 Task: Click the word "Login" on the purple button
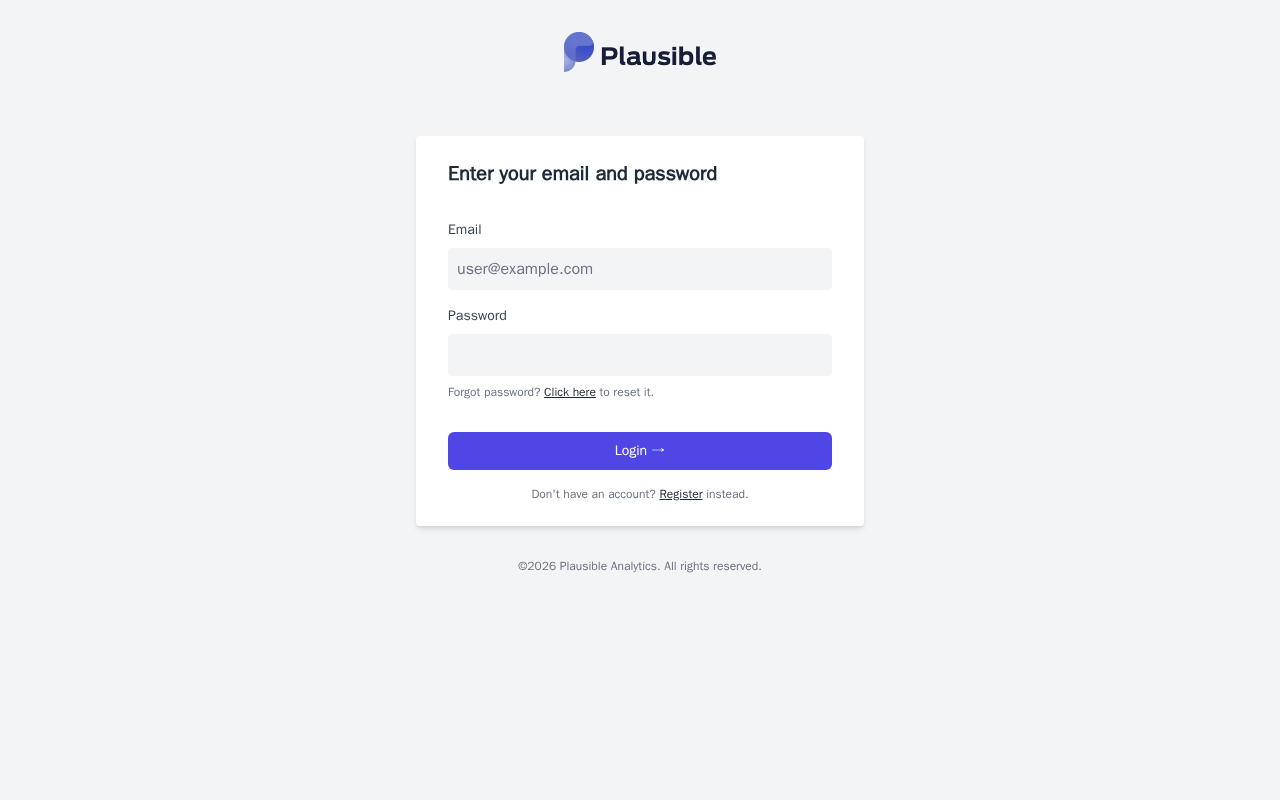pos(631,451)
